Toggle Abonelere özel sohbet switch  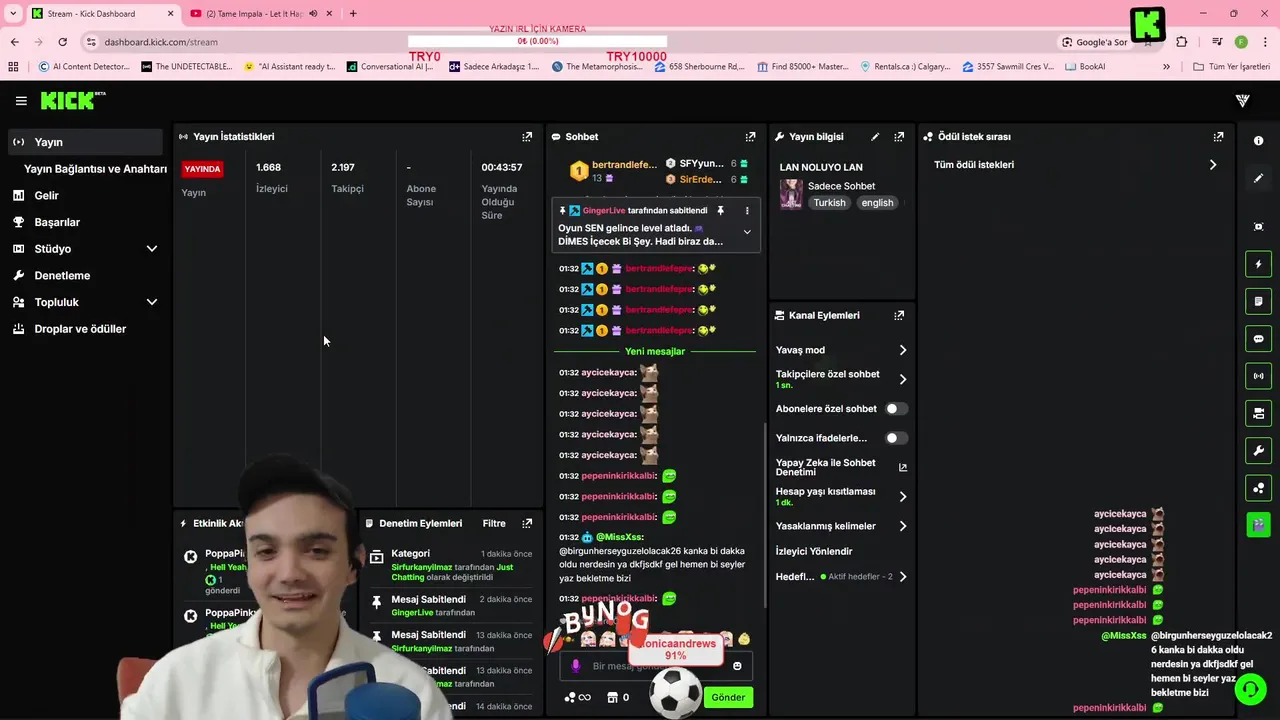(897, 409)
